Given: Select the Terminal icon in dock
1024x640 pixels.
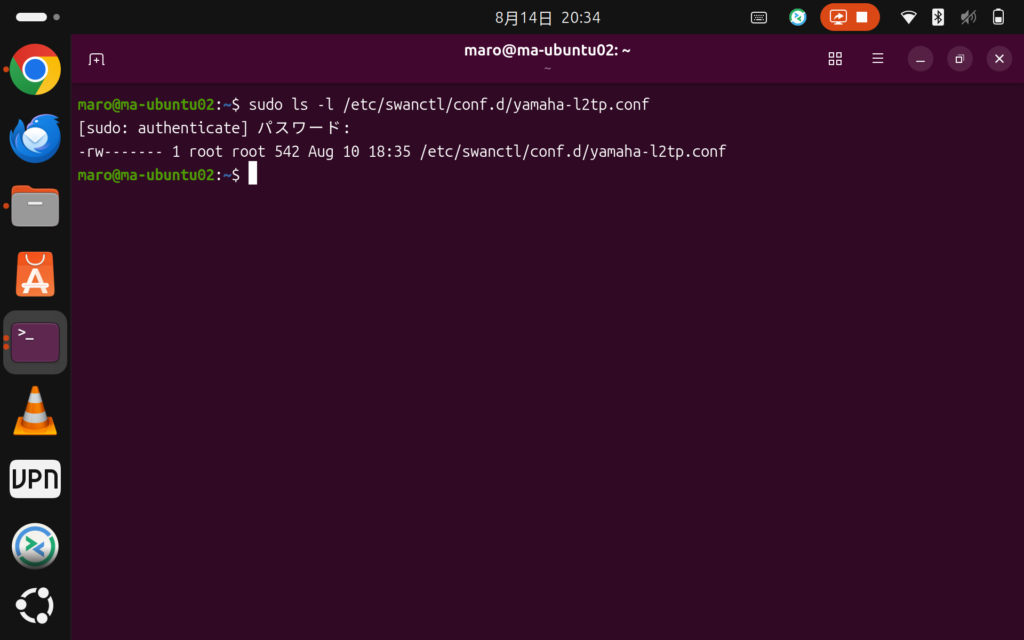Looking at the screenshot, I should coord(35,342).
